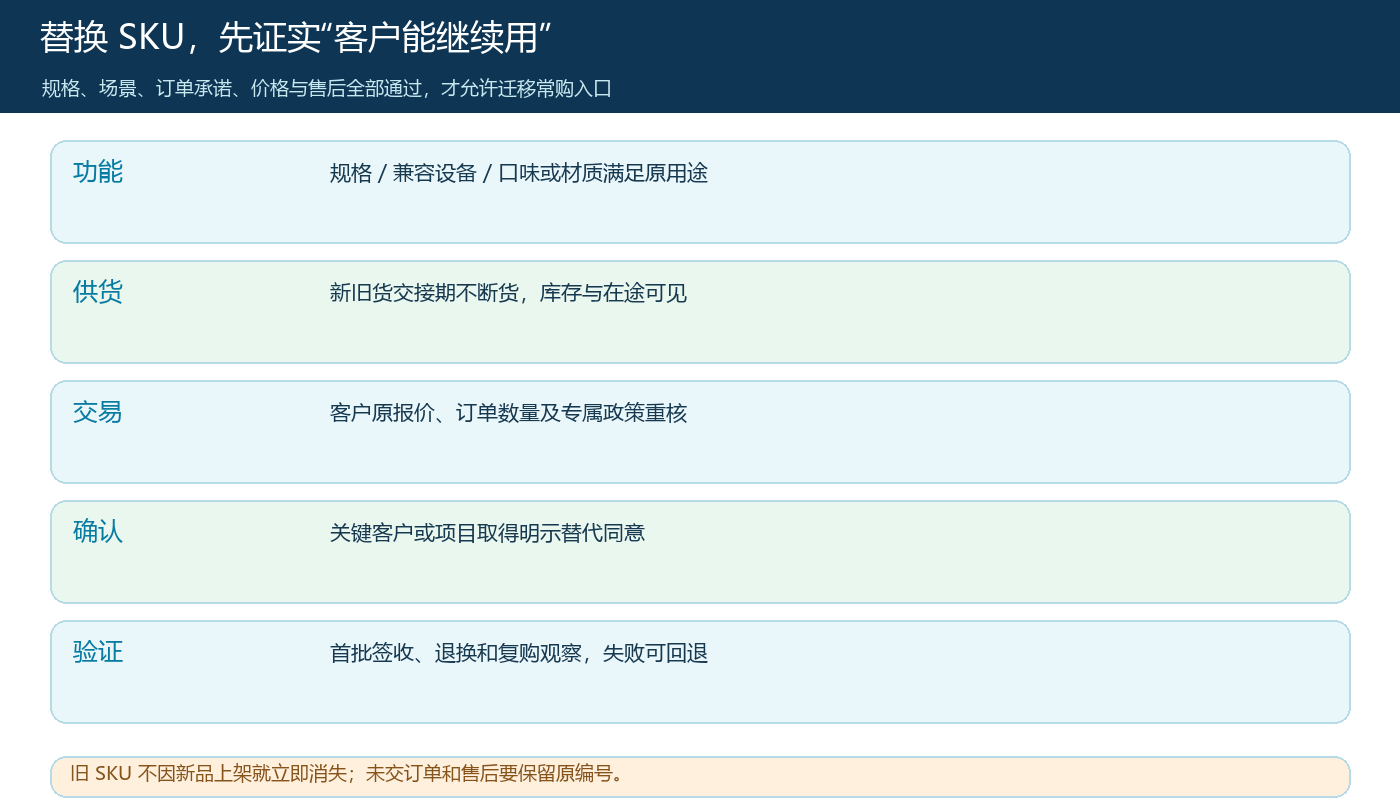This screenshot has width=1400, height=805.
Task: Select the line 关键客户或项目取得明示替代同意
Action: pos(487,533)
